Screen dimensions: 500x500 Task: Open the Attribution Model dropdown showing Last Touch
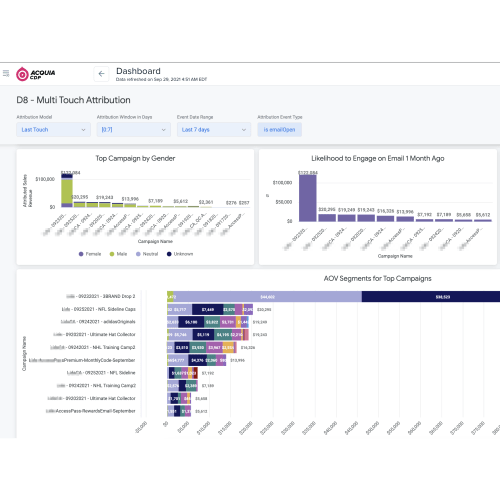tap(53, 130)
